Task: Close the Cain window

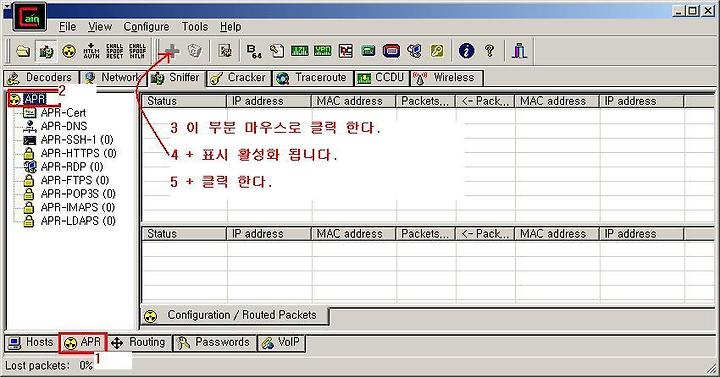Action: pyautogui.click(x=708, y=11)
